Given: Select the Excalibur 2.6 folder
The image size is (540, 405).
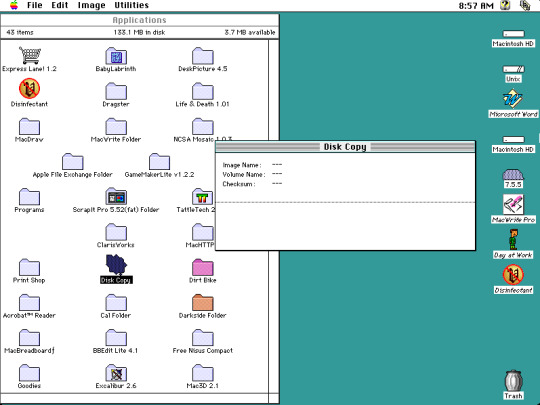Looking at the screenshot, I should (116, 373).
